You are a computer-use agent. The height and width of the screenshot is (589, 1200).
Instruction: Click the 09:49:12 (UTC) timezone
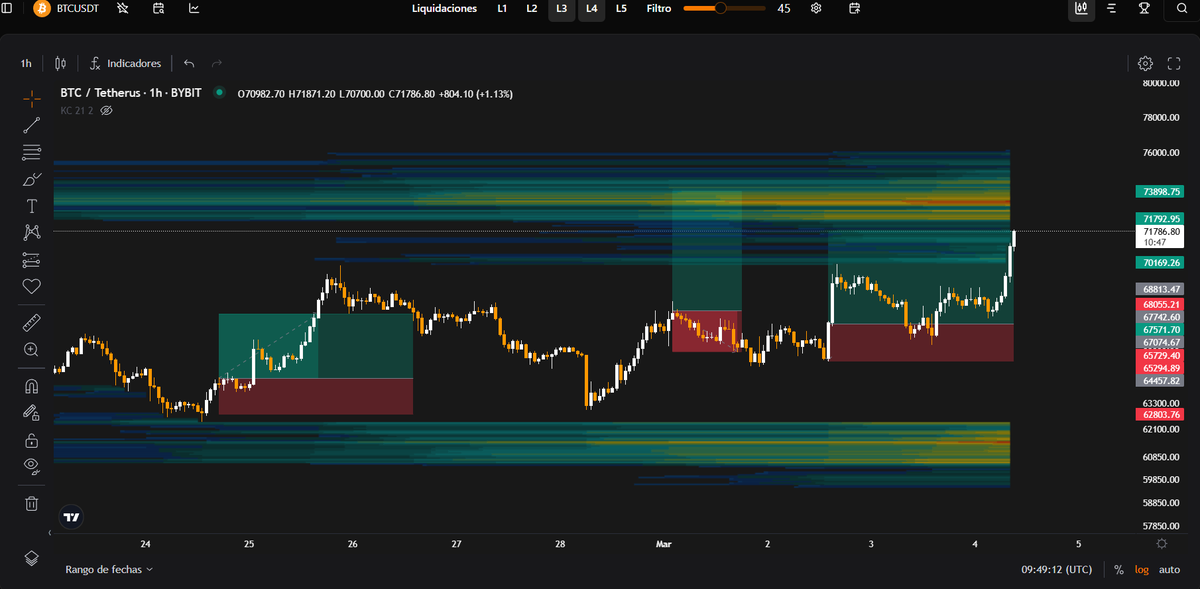(1056, 569)
